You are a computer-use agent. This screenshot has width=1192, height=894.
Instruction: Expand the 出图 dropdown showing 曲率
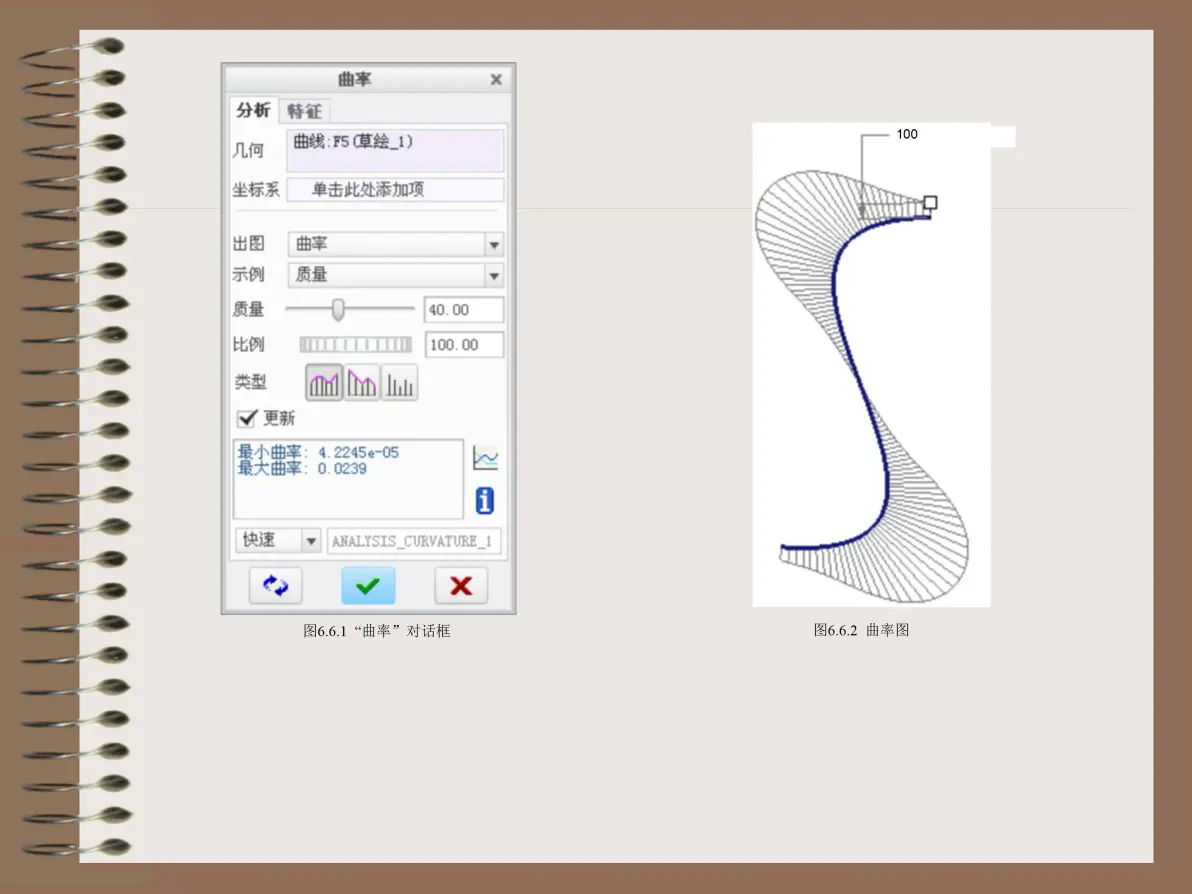(395, 244)
